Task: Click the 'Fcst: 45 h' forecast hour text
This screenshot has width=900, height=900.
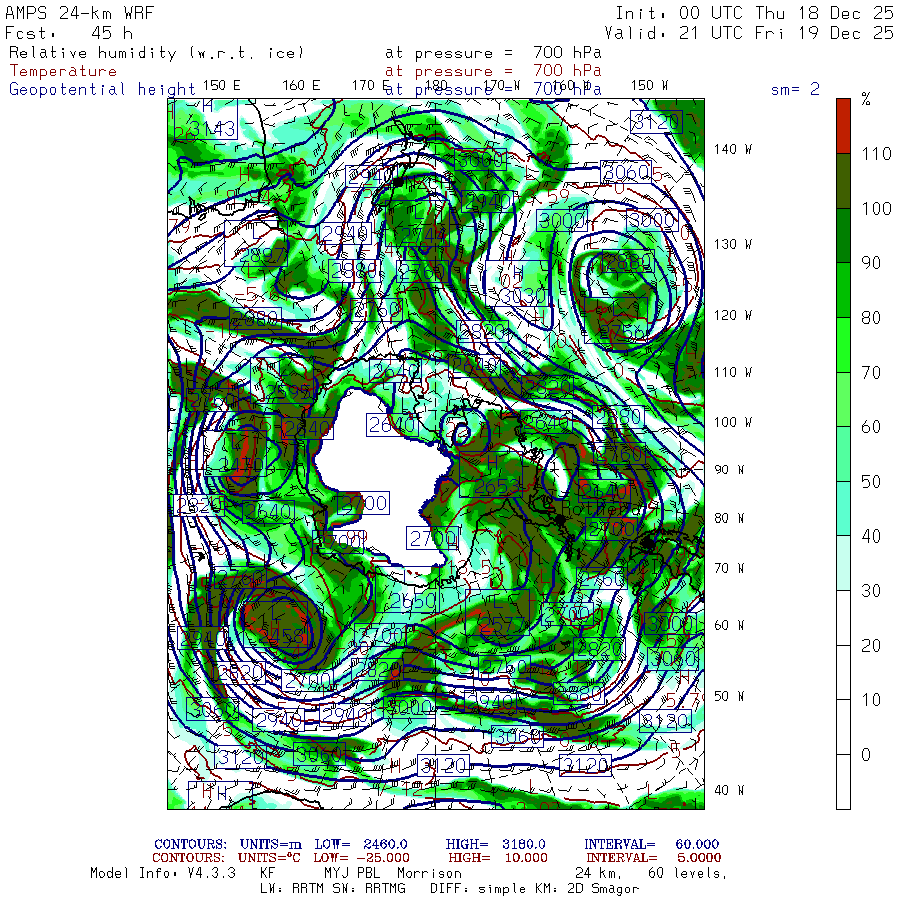Action: click(69, 33)
